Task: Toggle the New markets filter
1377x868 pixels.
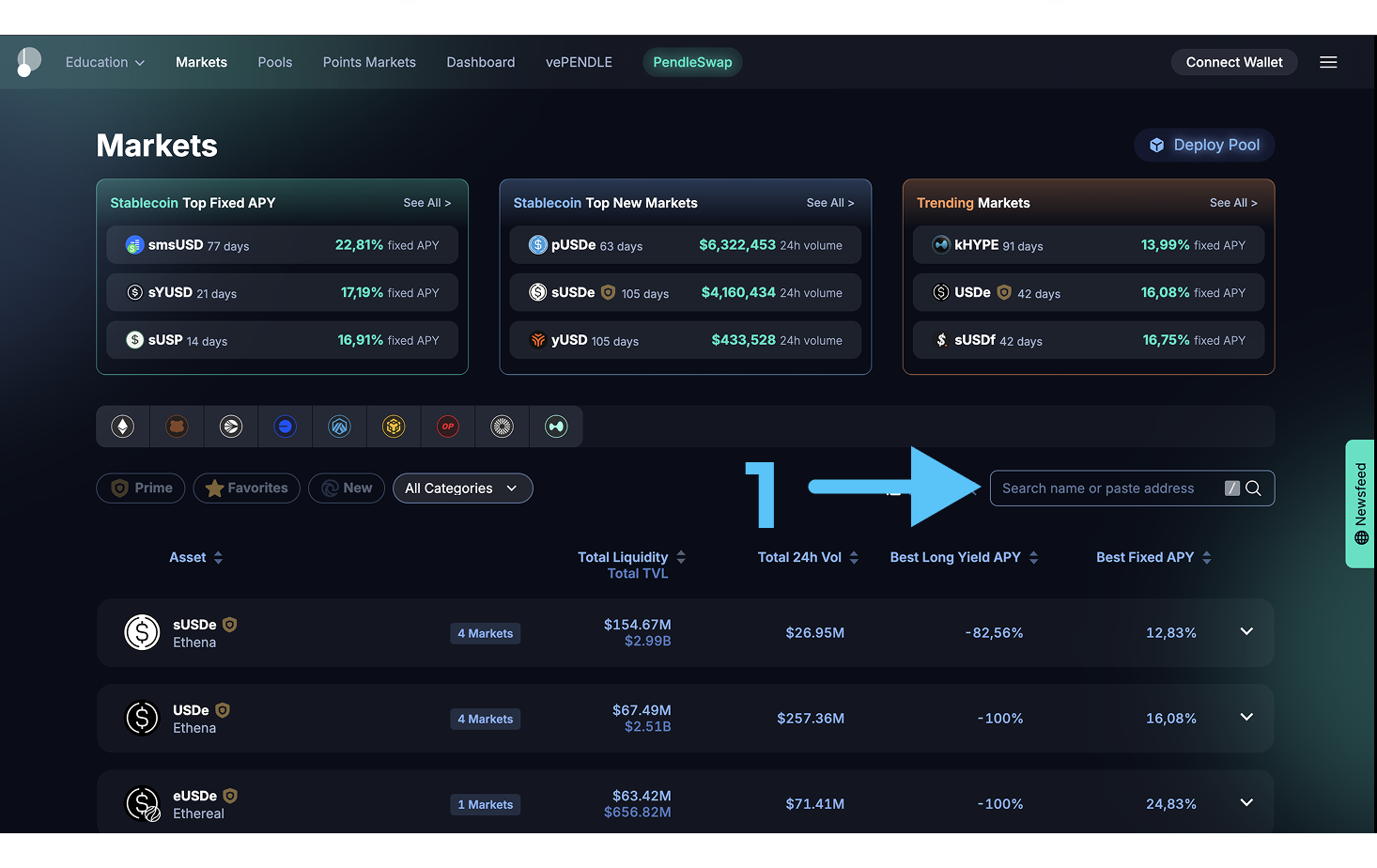Action: (x=347, y=488)
